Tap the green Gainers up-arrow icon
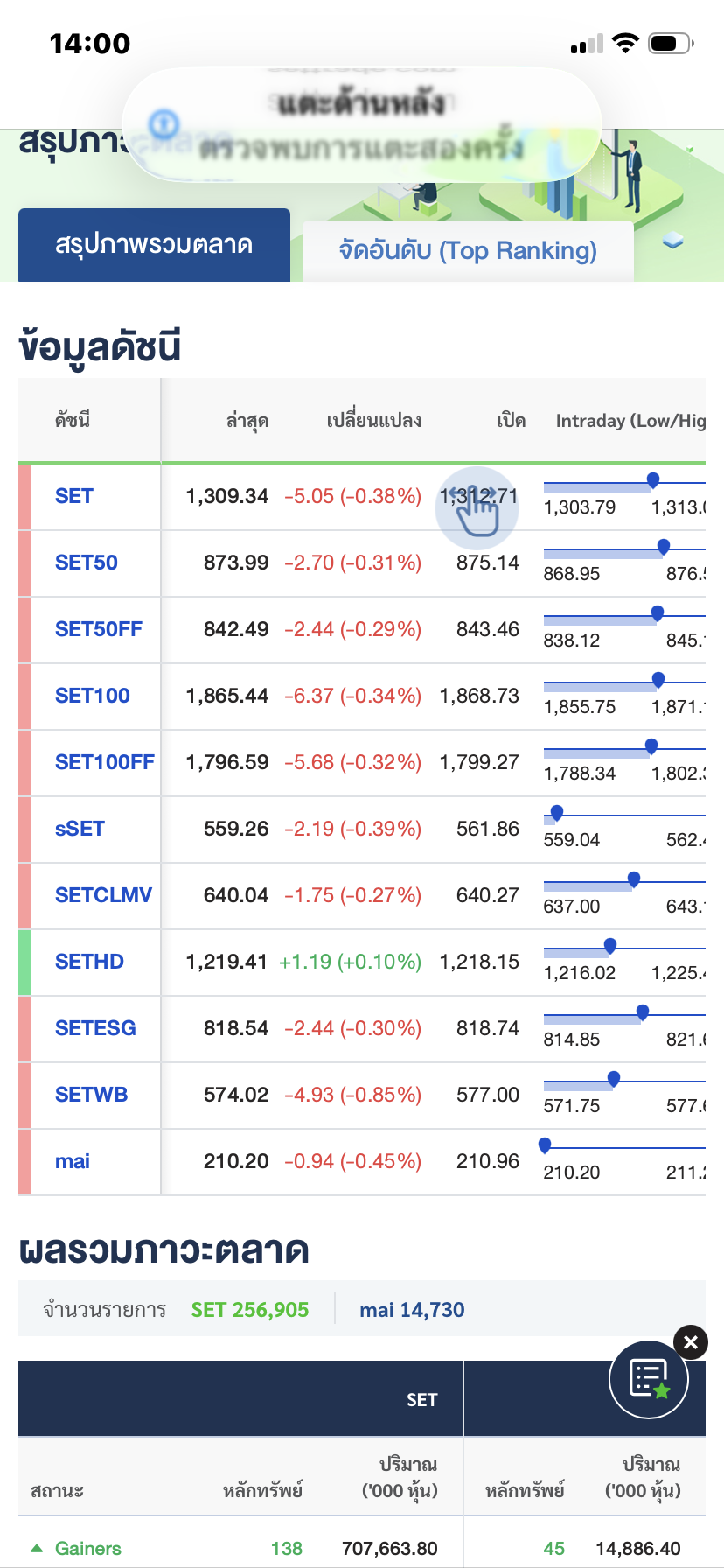The width and height of the screenshot is (724, 1568). coord(37,1548)
